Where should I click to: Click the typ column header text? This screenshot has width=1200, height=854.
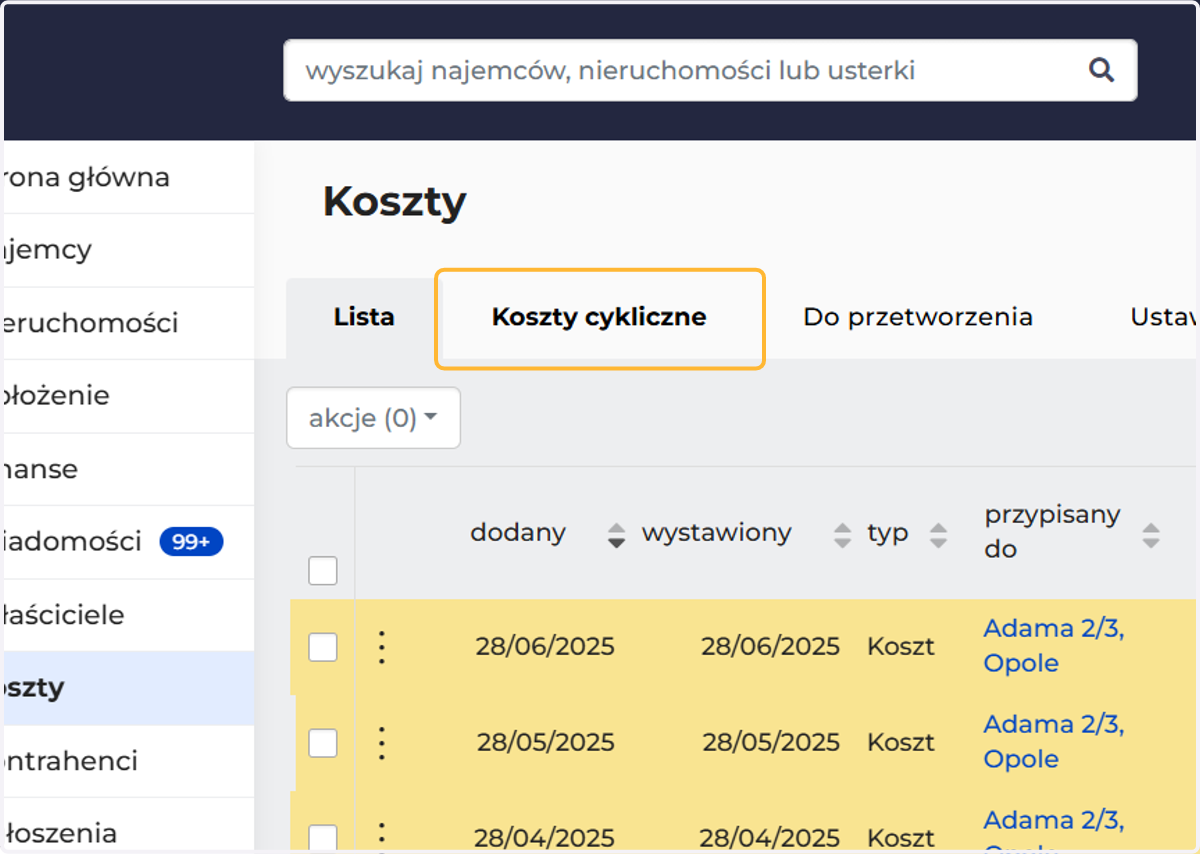pyautogui.click(x=888, y=534)
